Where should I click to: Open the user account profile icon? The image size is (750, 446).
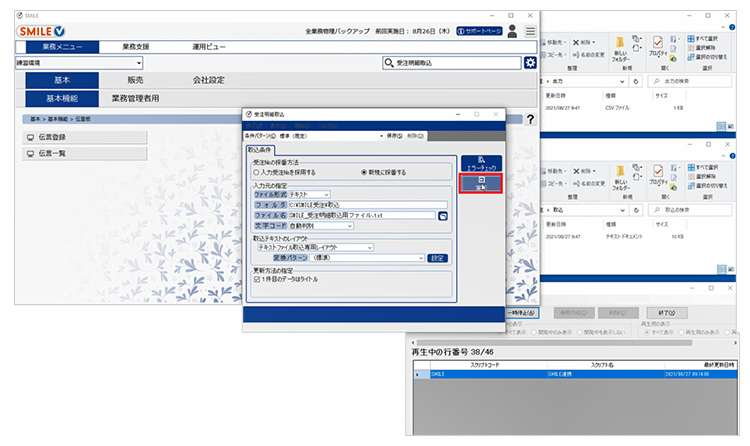click(512, 32)
